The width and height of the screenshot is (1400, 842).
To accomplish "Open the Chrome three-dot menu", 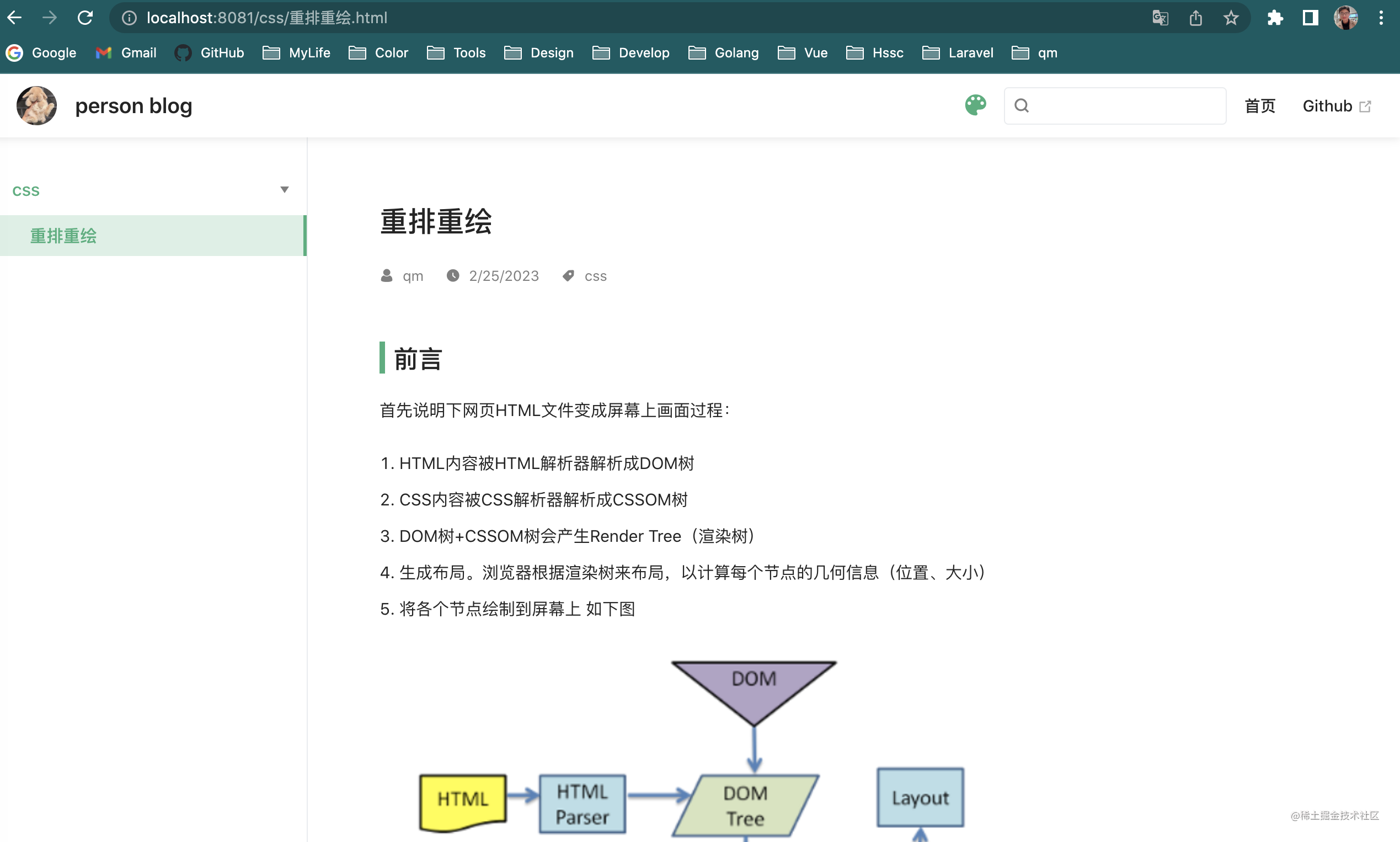I will pos(1381,18).
